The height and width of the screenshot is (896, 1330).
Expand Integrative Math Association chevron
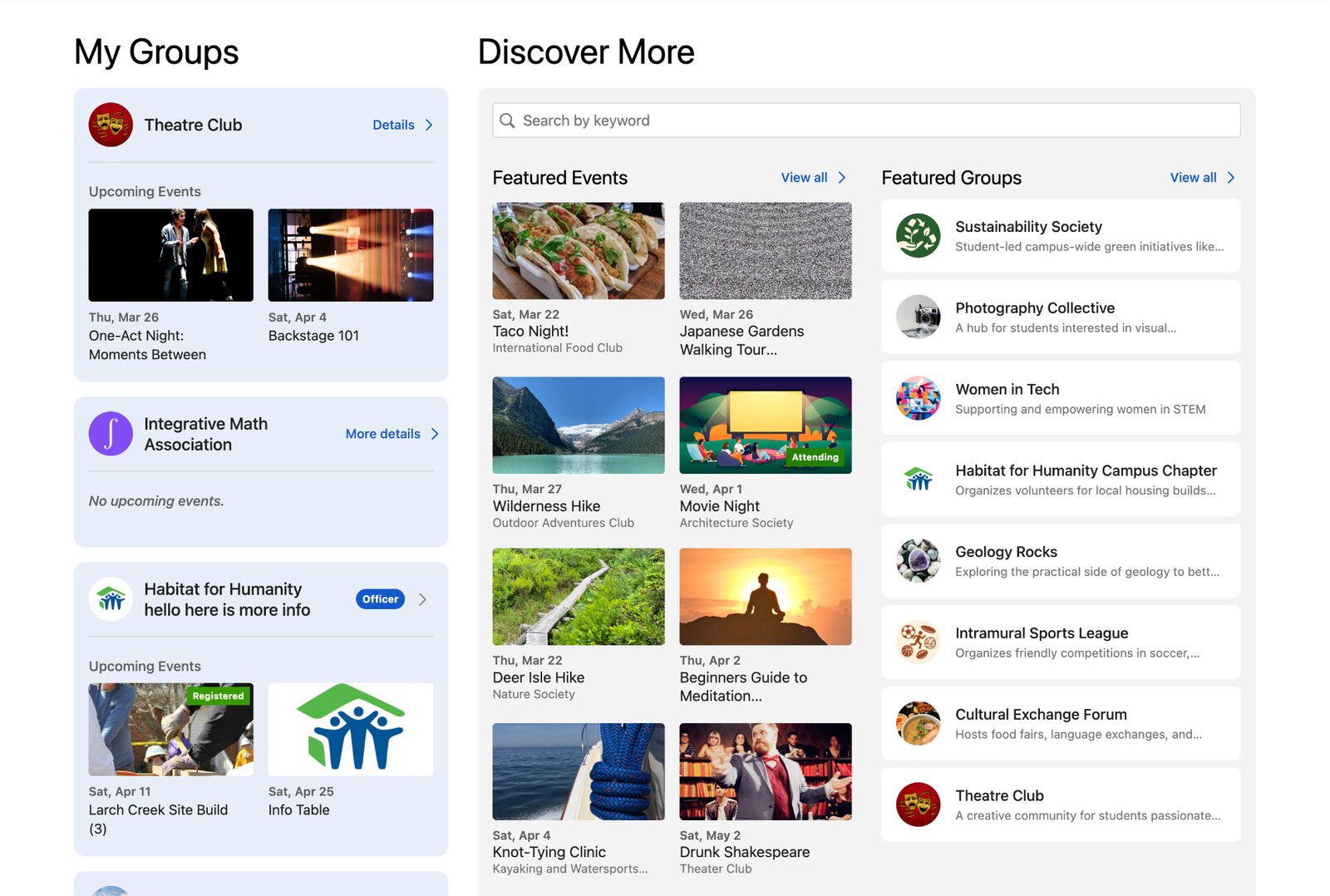[x=435, y=434]
